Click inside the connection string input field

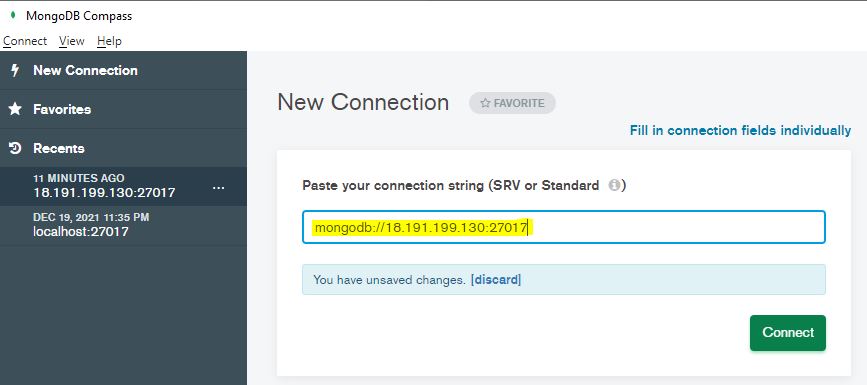click(564, 227)
